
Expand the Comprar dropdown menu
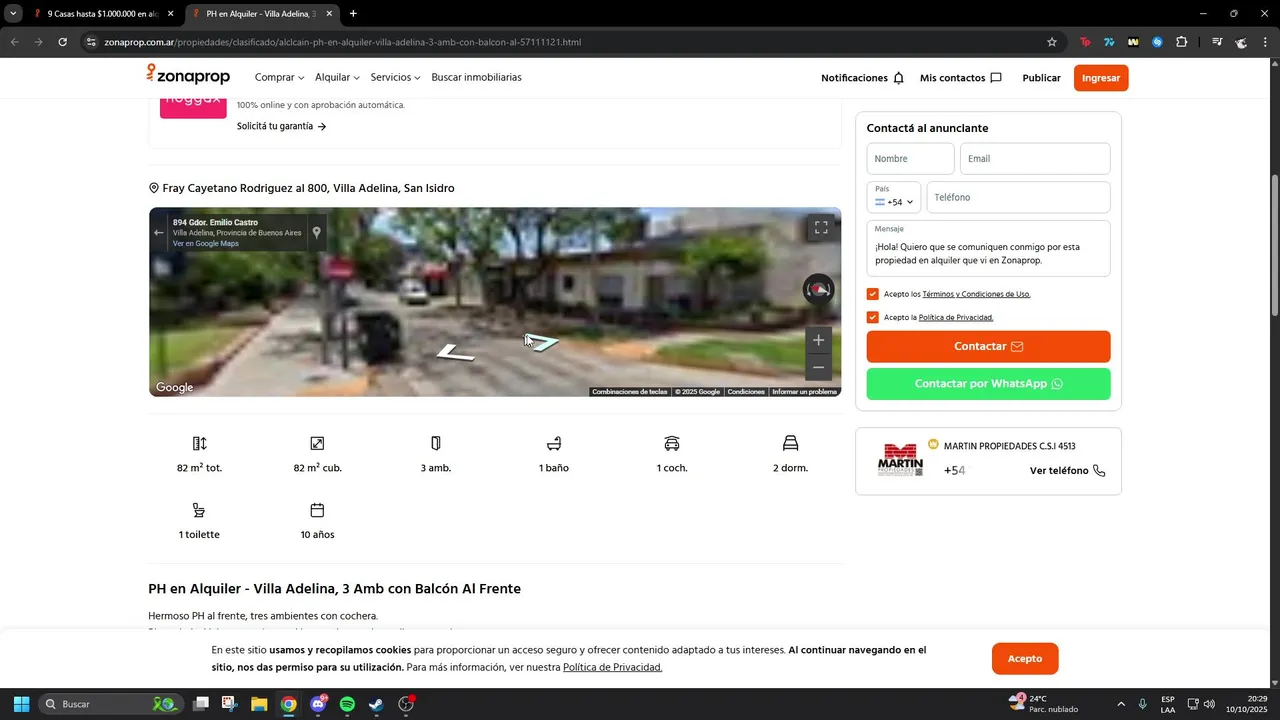point(279,77)
